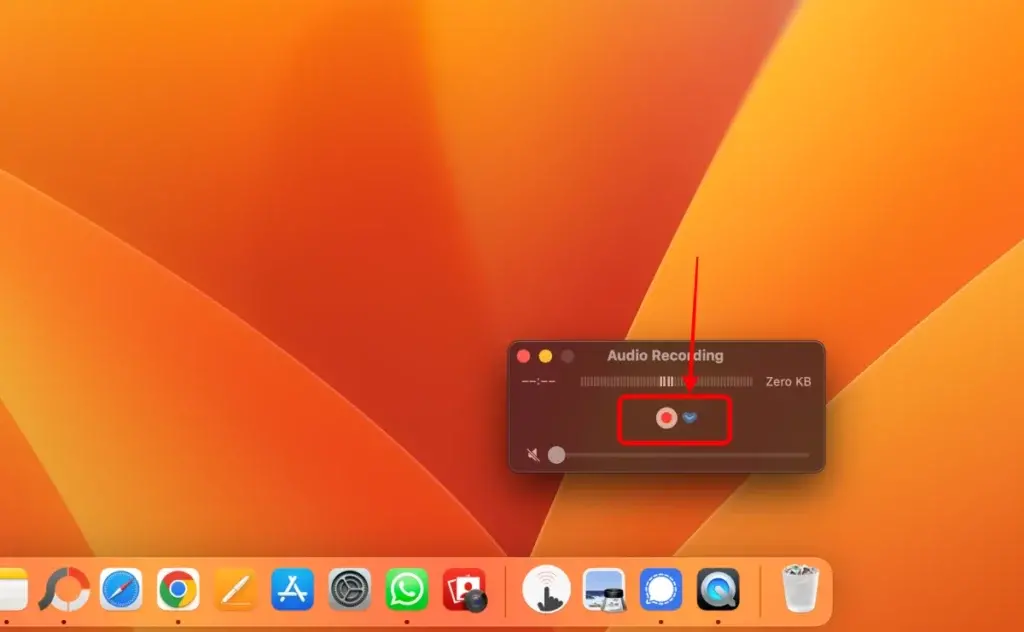The width and height of the screenshot is (1024, 632).
Task: Open Safari from the Dock
Action: tap(121, 589)
